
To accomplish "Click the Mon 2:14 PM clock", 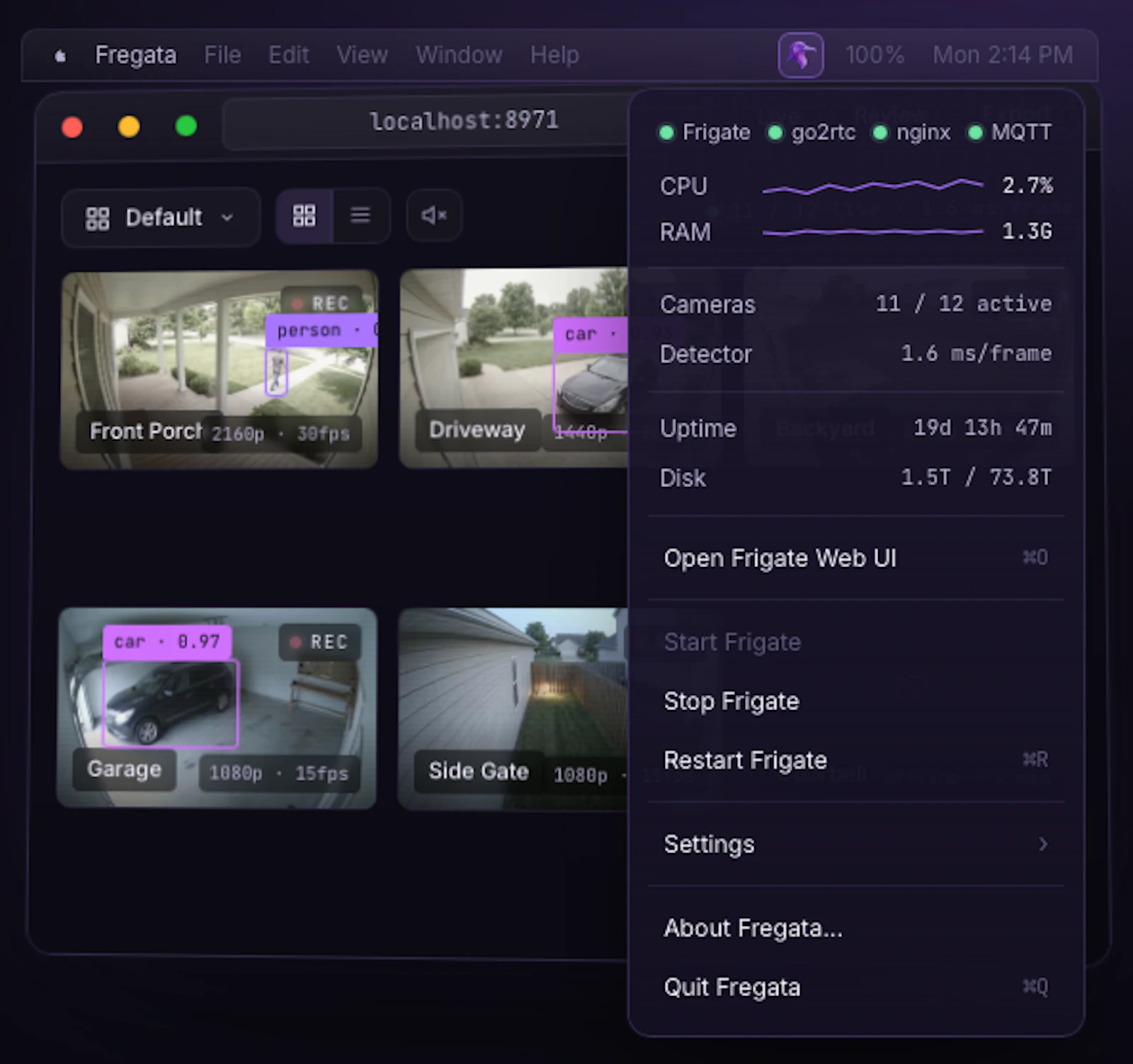I will [x=1003, y=55].
